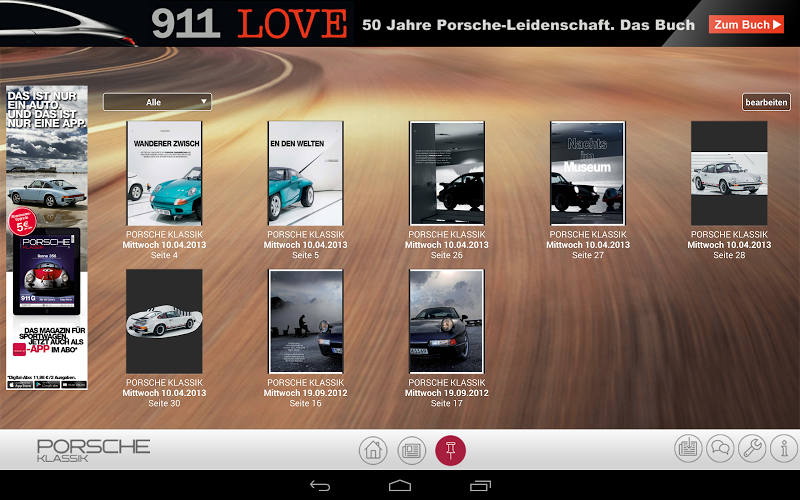Viewport: 800px width, 500px height.
Task: Open the home icon in bottom bar
Action: 373,450
